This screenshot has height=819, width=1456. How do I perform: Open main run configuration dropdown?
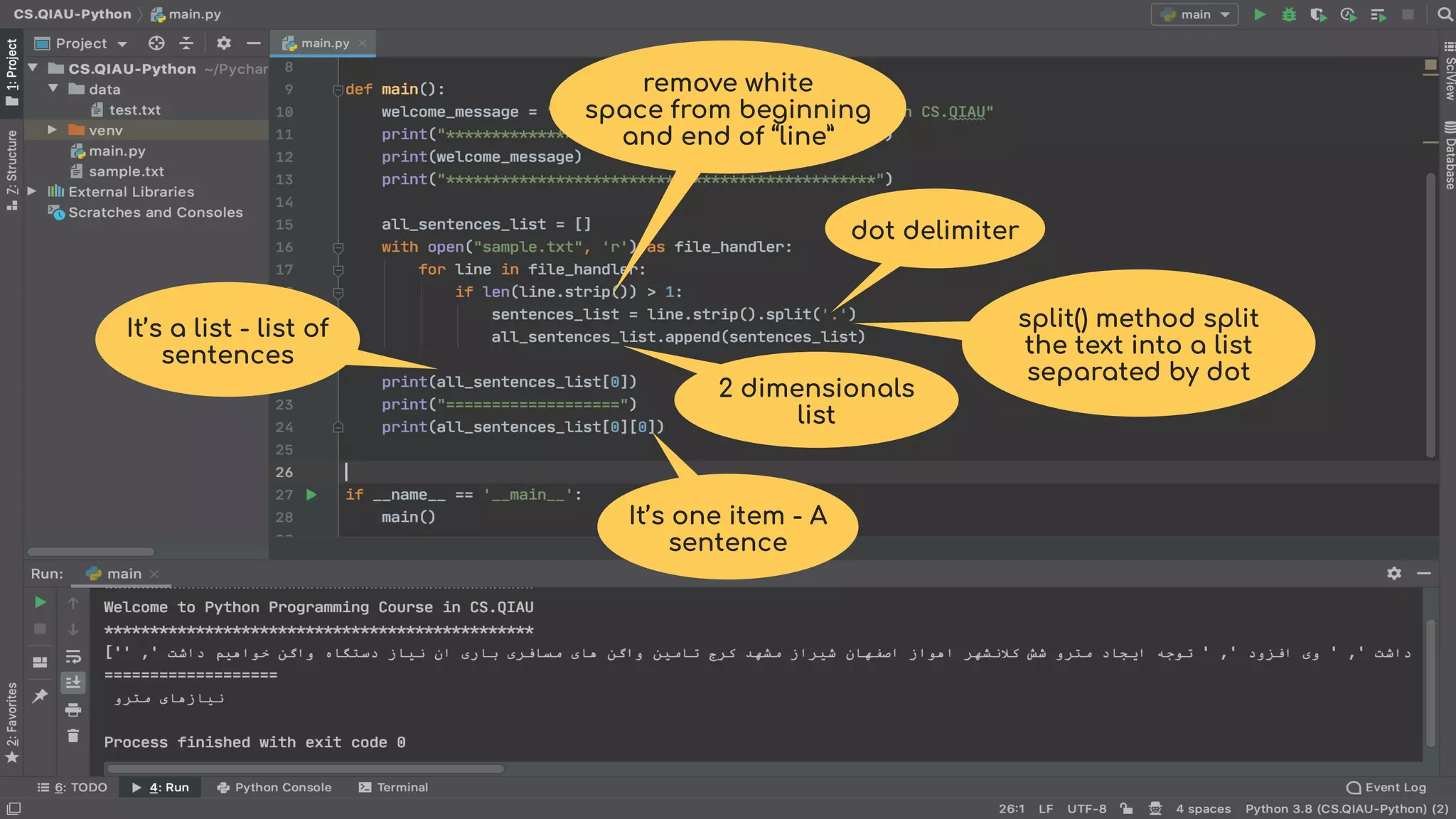coord(1195,14)
